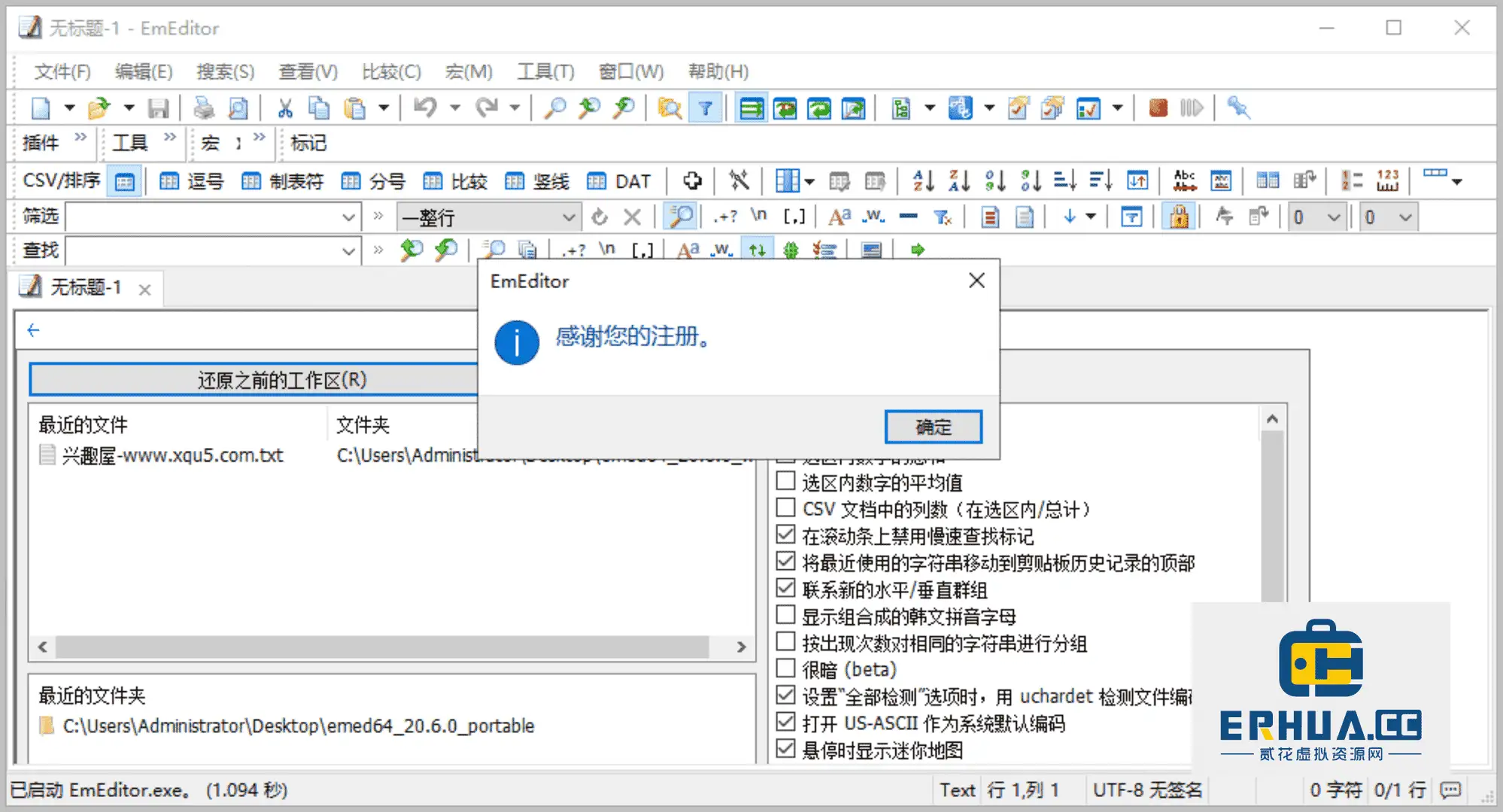1503x812 pixels.
Task: Click the Print icon
Action: [203, 108]
